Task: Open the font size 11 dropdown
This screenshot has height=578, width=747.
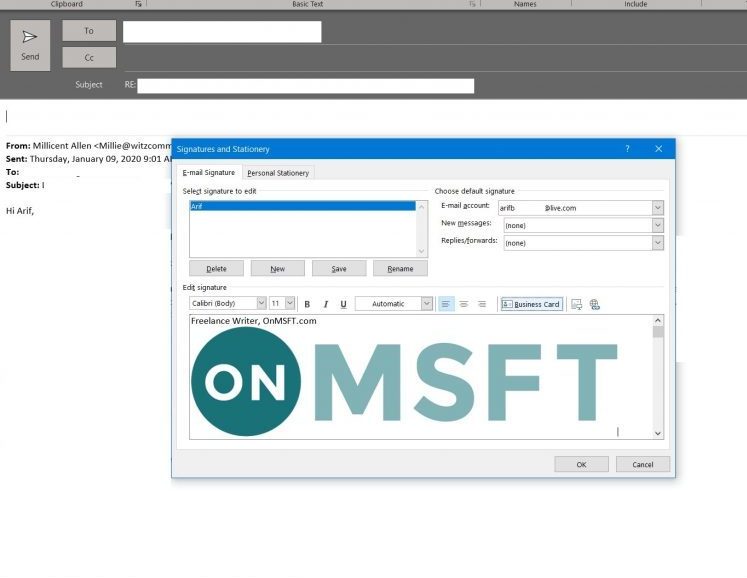Action: [x=290, y=303]
